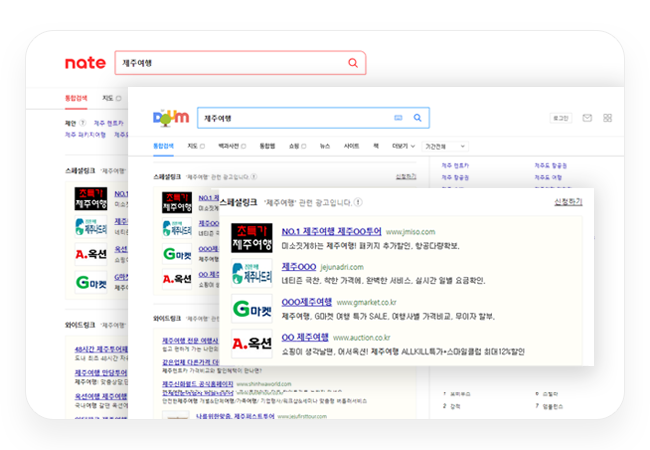Click the 초특가 제주여행 thumbnail in Nate window

91,198
